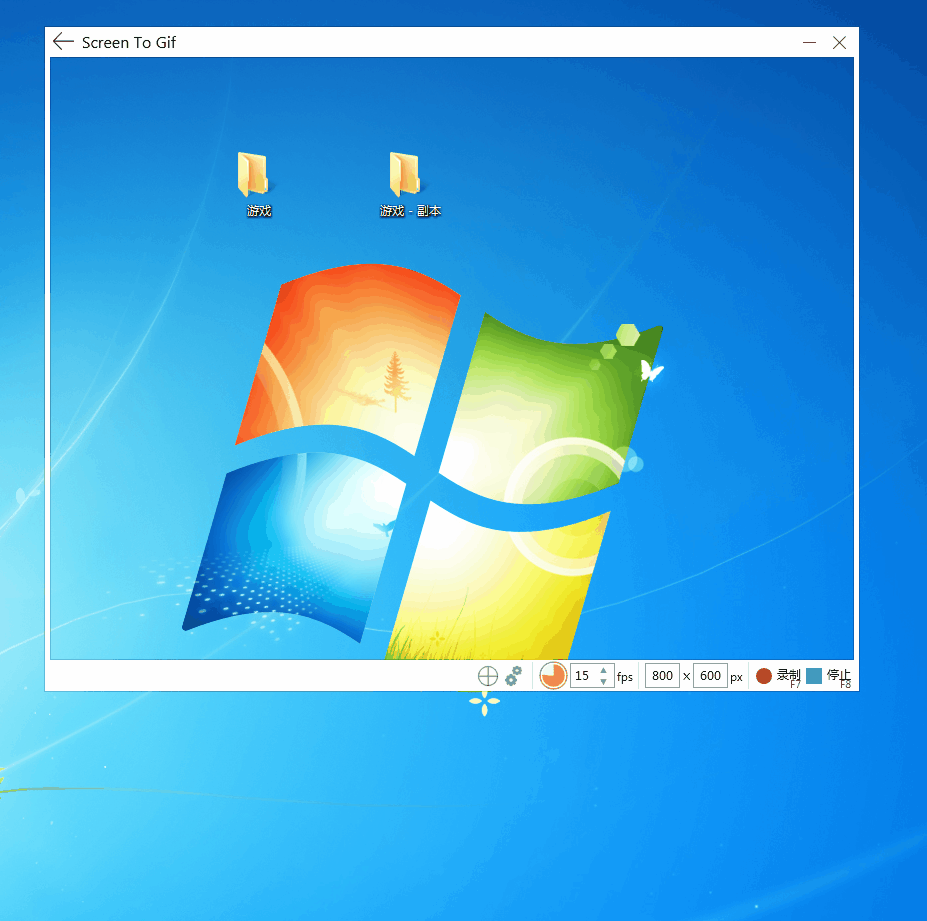
Task: Click the height field showing 600
Action: click(710, 676)
